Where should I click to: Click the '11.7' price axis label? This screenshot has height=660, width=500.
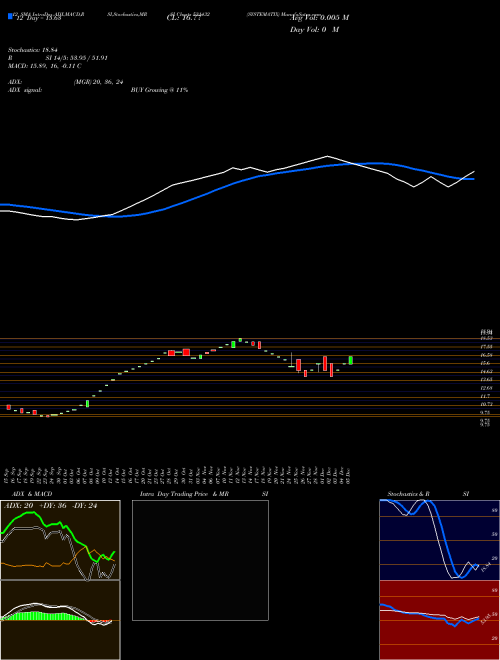pos(485,397)
